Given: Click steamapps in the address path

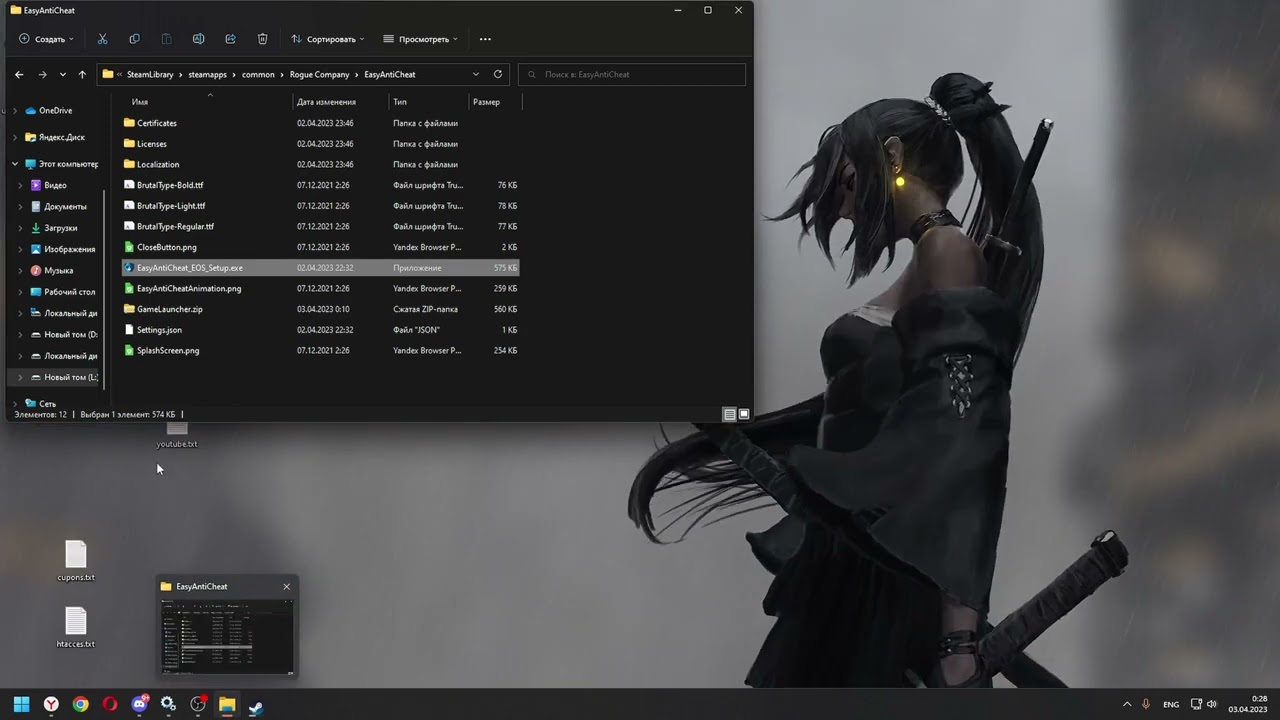Looking at the screenshot, I should 208,74.
